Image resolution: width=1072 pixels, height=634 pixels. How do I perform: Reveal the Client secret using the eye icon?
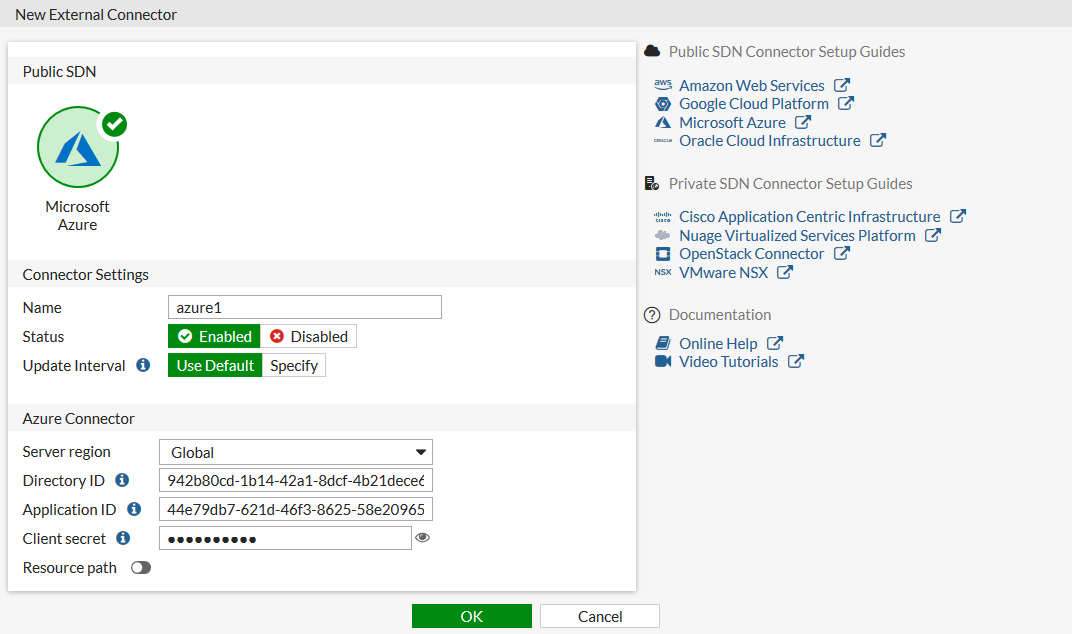coord(422,537)
